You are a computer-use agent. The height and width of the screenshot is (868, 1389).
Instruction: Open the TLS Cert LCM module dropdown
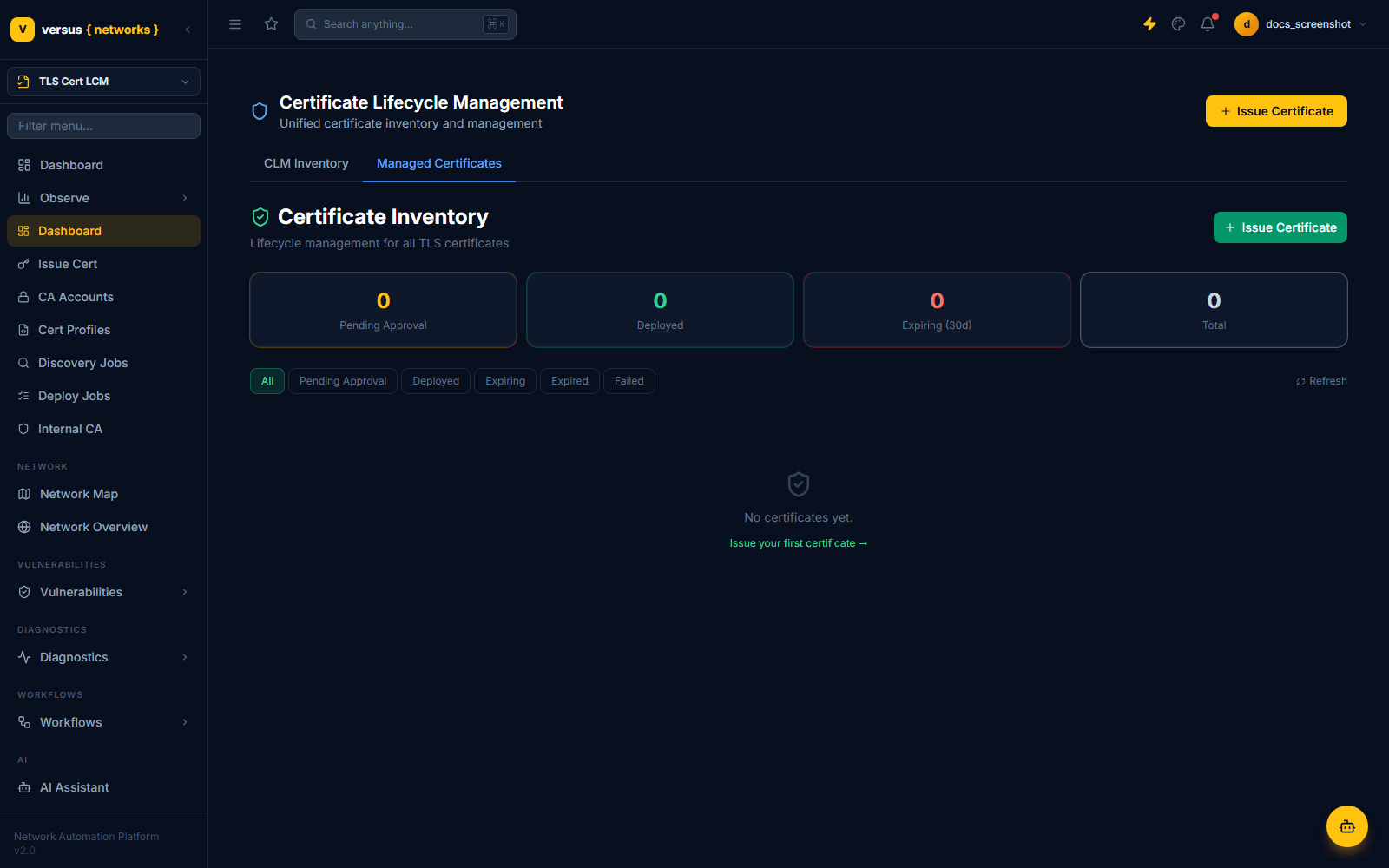tap(103, 82)
